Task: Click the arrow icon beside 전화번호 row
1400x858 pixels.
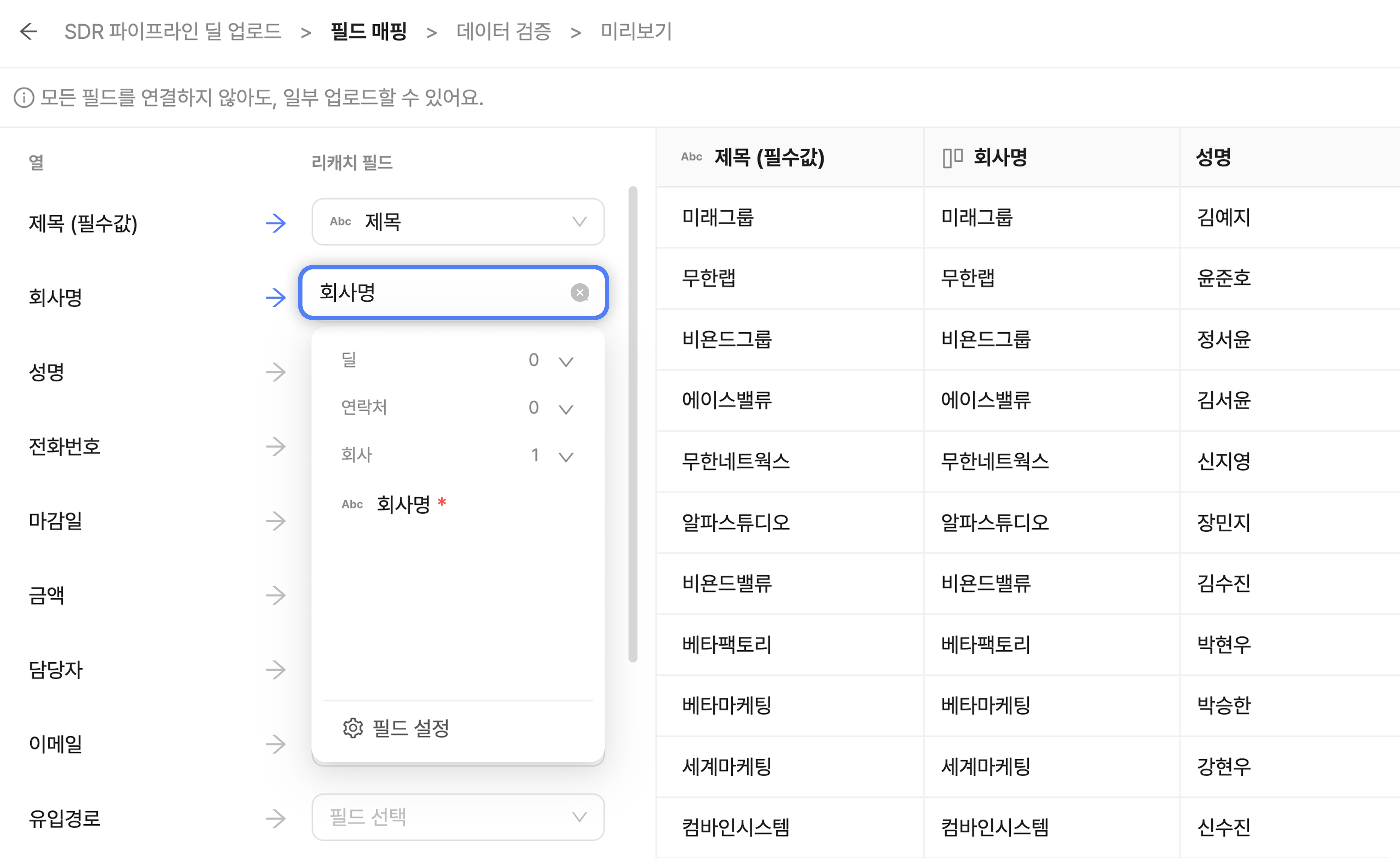Action: (x=275, y=447)
